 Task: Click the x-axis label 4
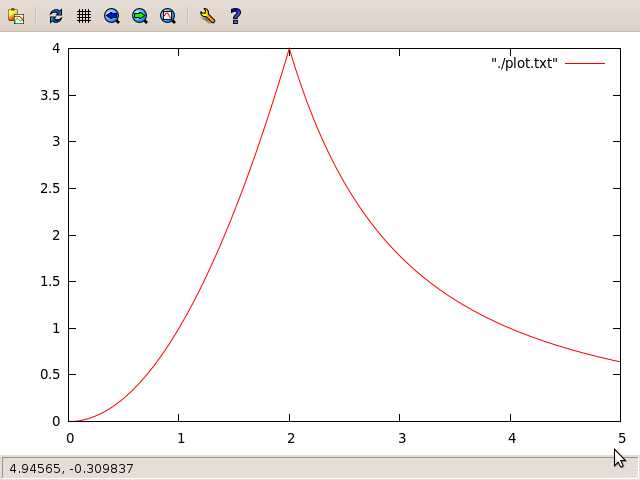[512, 438]
